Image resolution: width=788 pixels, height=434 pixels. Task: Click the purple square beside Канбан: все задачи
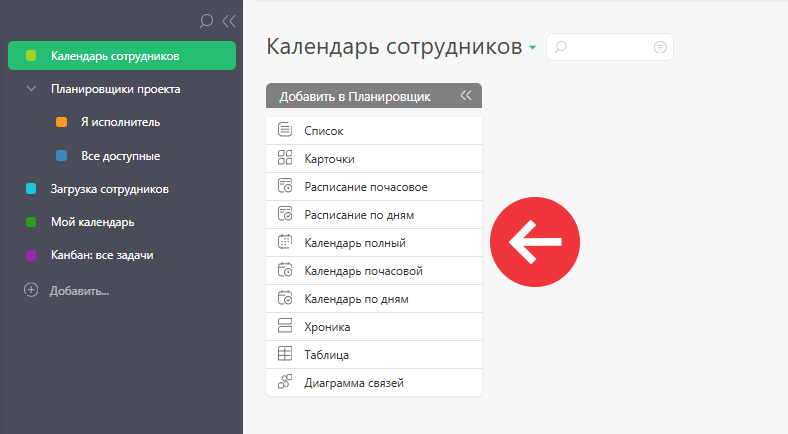tap(31, 255)
